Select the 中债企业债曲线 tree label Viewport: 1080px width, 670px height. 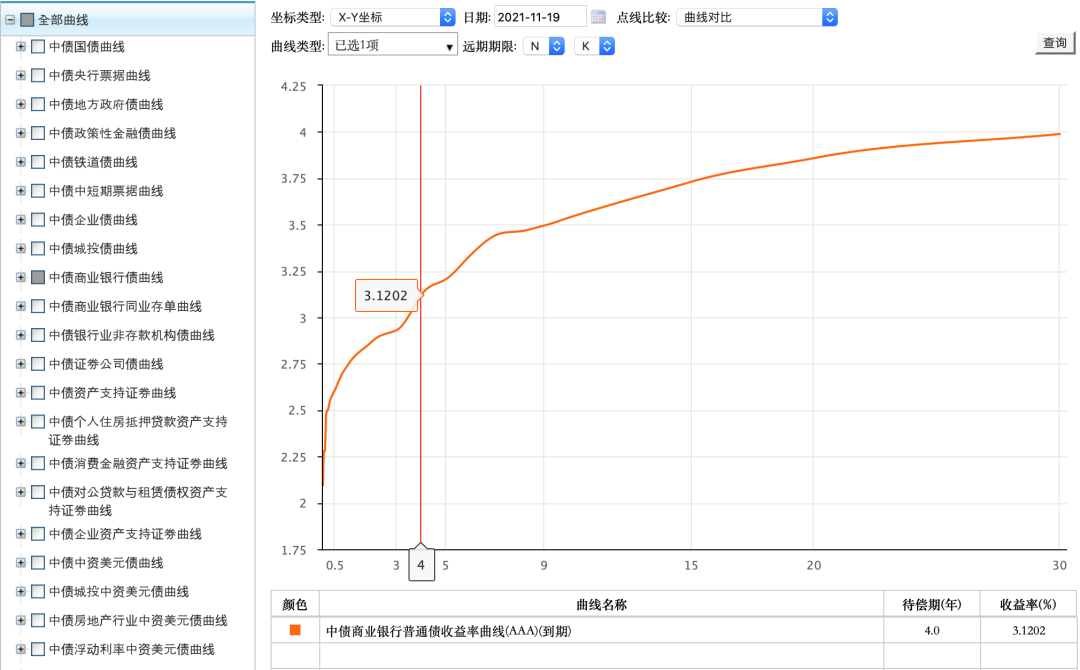click(x=93, y=220)
